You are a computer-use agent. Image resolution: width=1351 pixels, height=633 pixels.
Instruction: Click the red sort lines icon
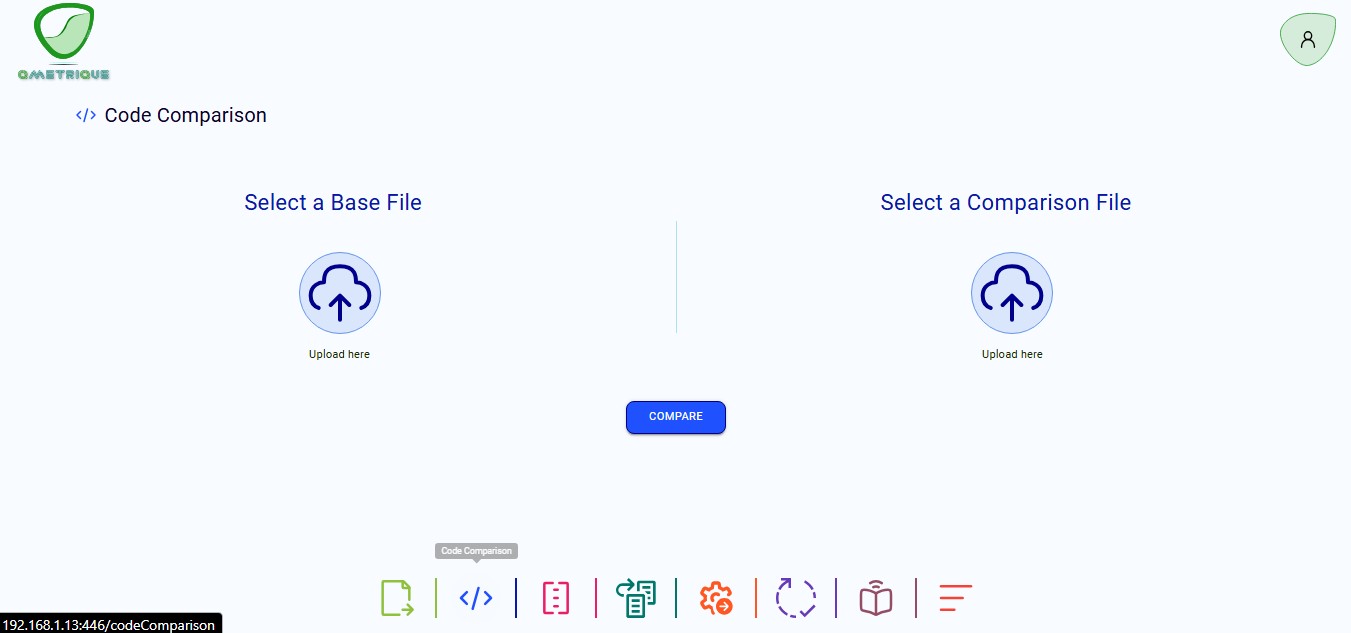point(955,598)
